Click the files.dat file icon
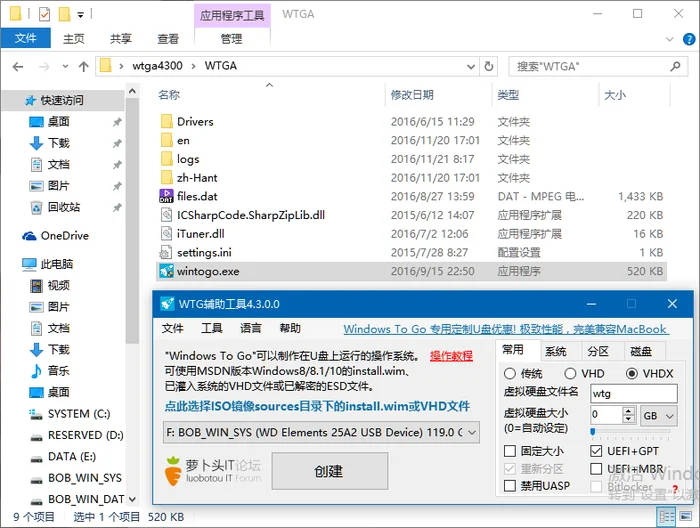This screenshot has width=700, height=528. tap(167, 196)
